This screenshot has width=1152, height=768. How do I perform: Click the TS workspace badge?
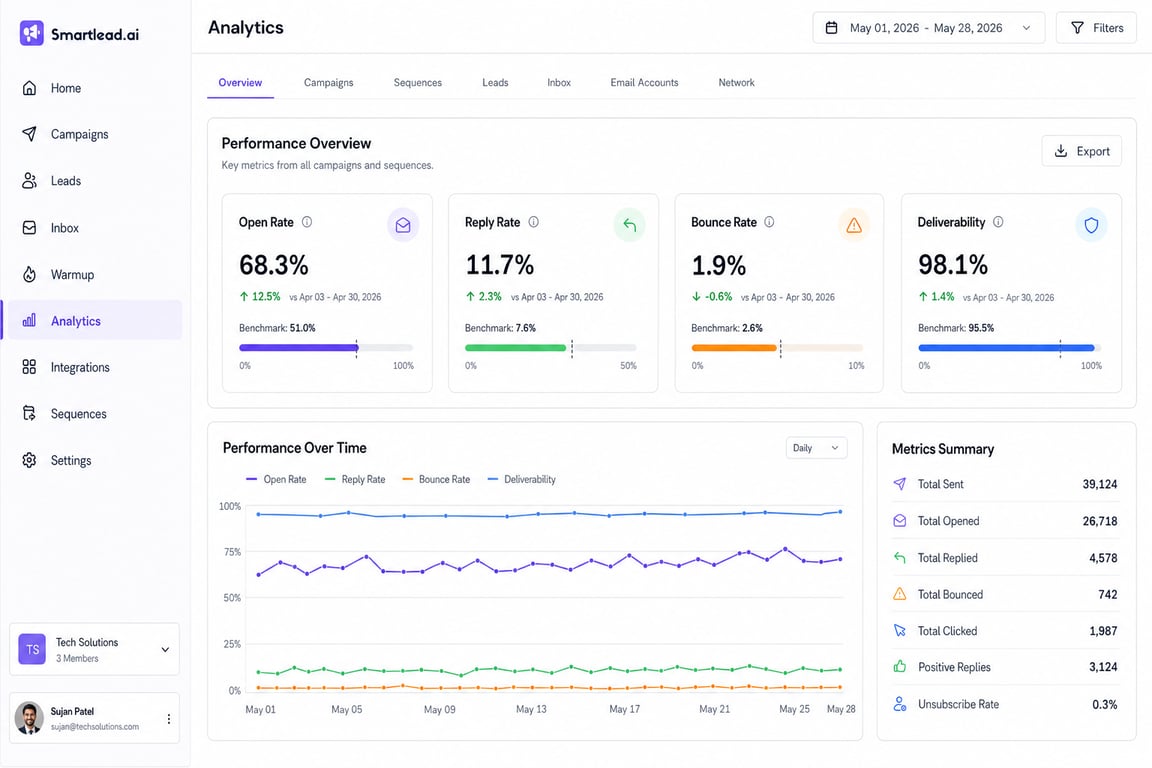[x=32, y=649]
